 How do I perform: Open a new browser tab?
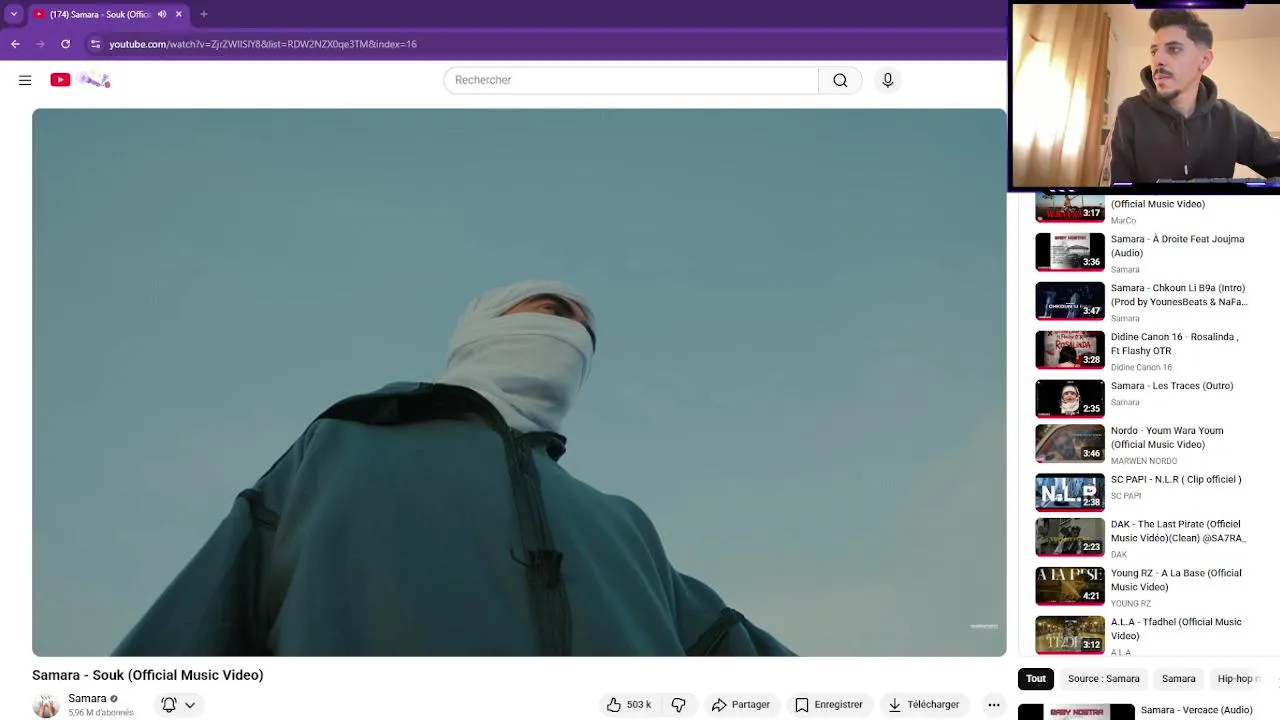click(204, 14)
